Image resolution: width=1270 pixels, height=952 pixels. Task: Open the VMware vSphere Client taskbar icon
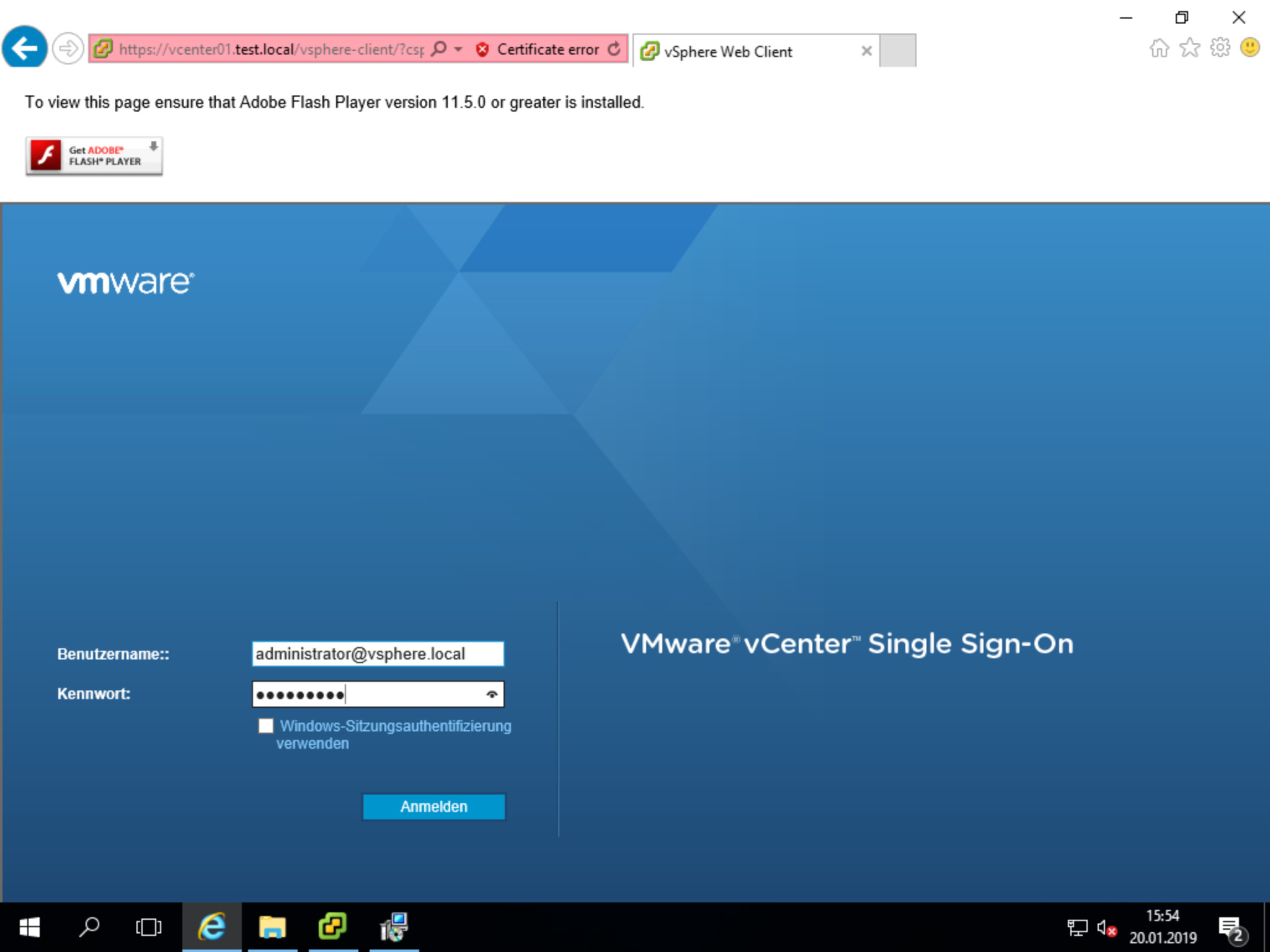click(x=333, y=927)
